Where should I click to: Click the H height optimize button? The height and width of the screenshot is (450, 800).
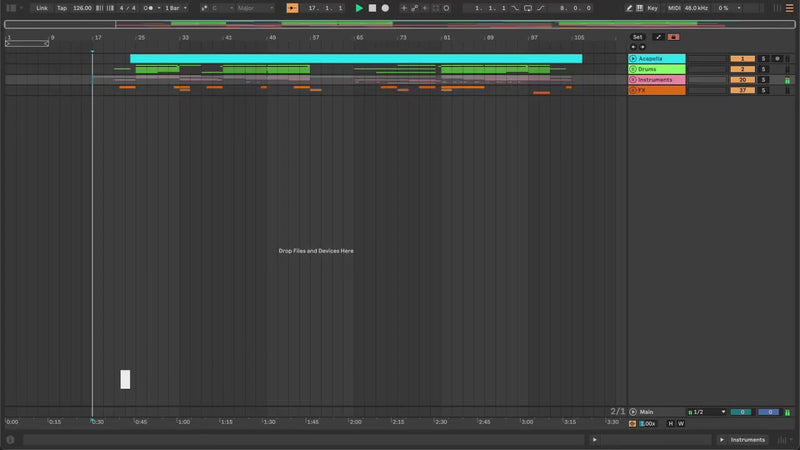(x=670, y=424)
